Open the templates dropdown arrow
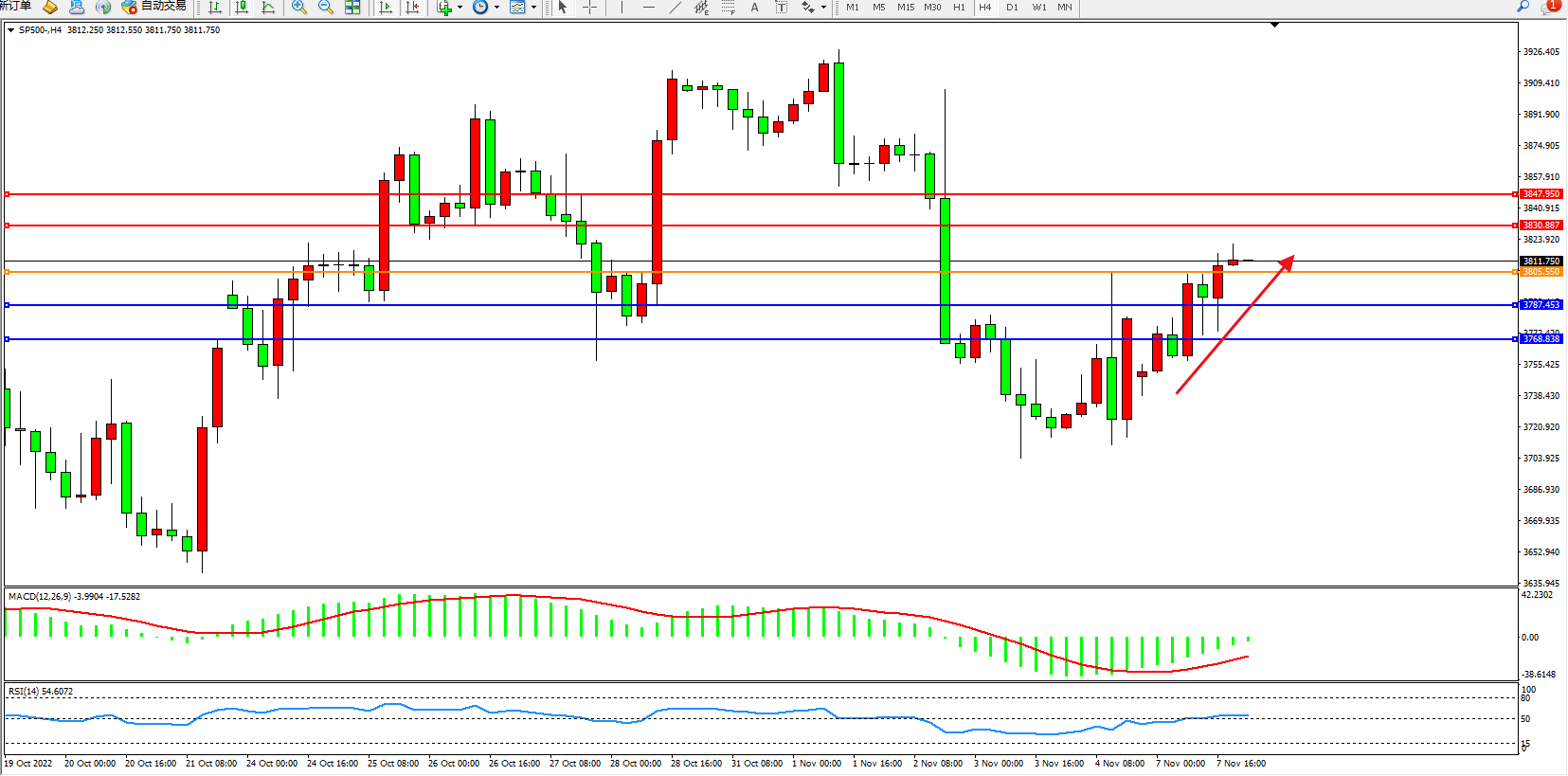 533,8
